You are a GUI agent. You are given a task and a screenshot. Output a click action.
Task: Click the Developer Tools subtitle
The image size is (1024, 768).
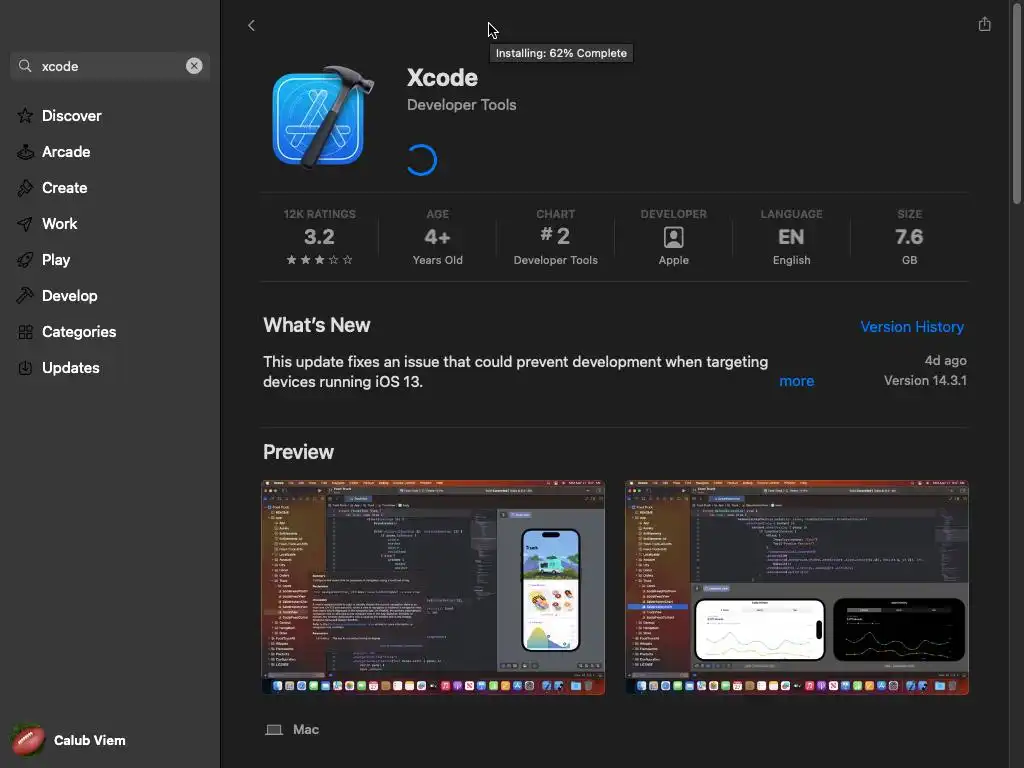point(462,104)
